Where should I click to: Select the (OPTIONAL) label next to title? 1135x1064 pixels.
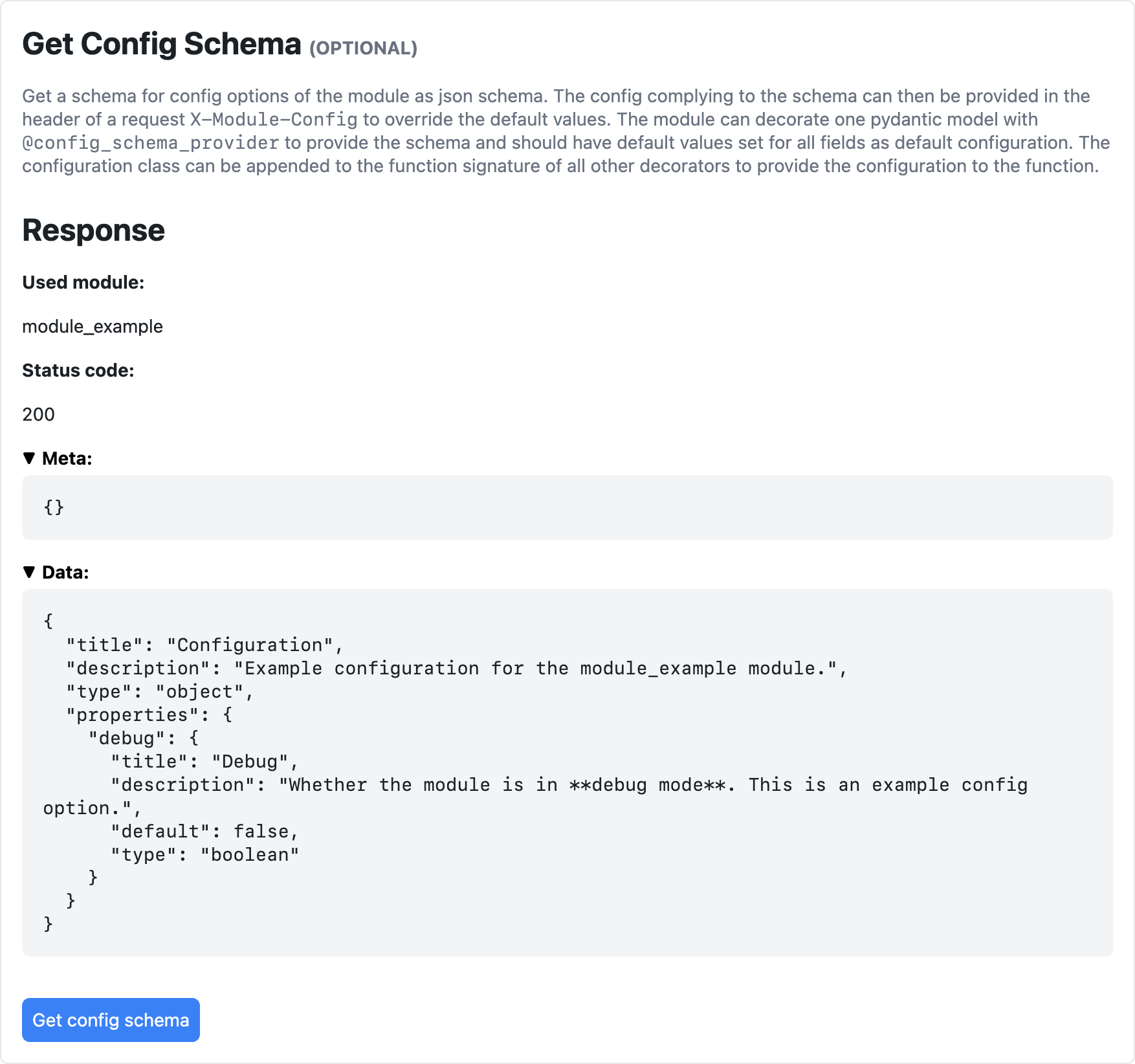tap(362, 49)
